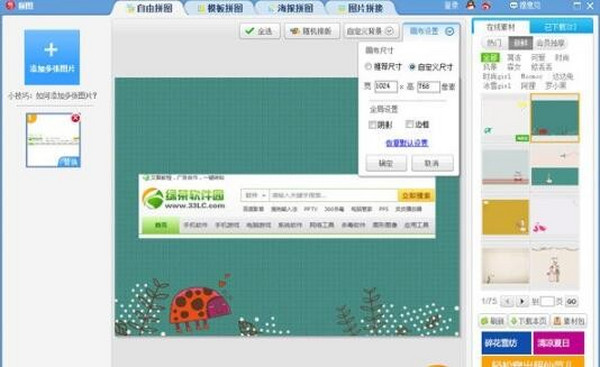This screenshot has height=367, width=600.
Task: Click the 随机排版 random layout button
Action: (311, 31)
